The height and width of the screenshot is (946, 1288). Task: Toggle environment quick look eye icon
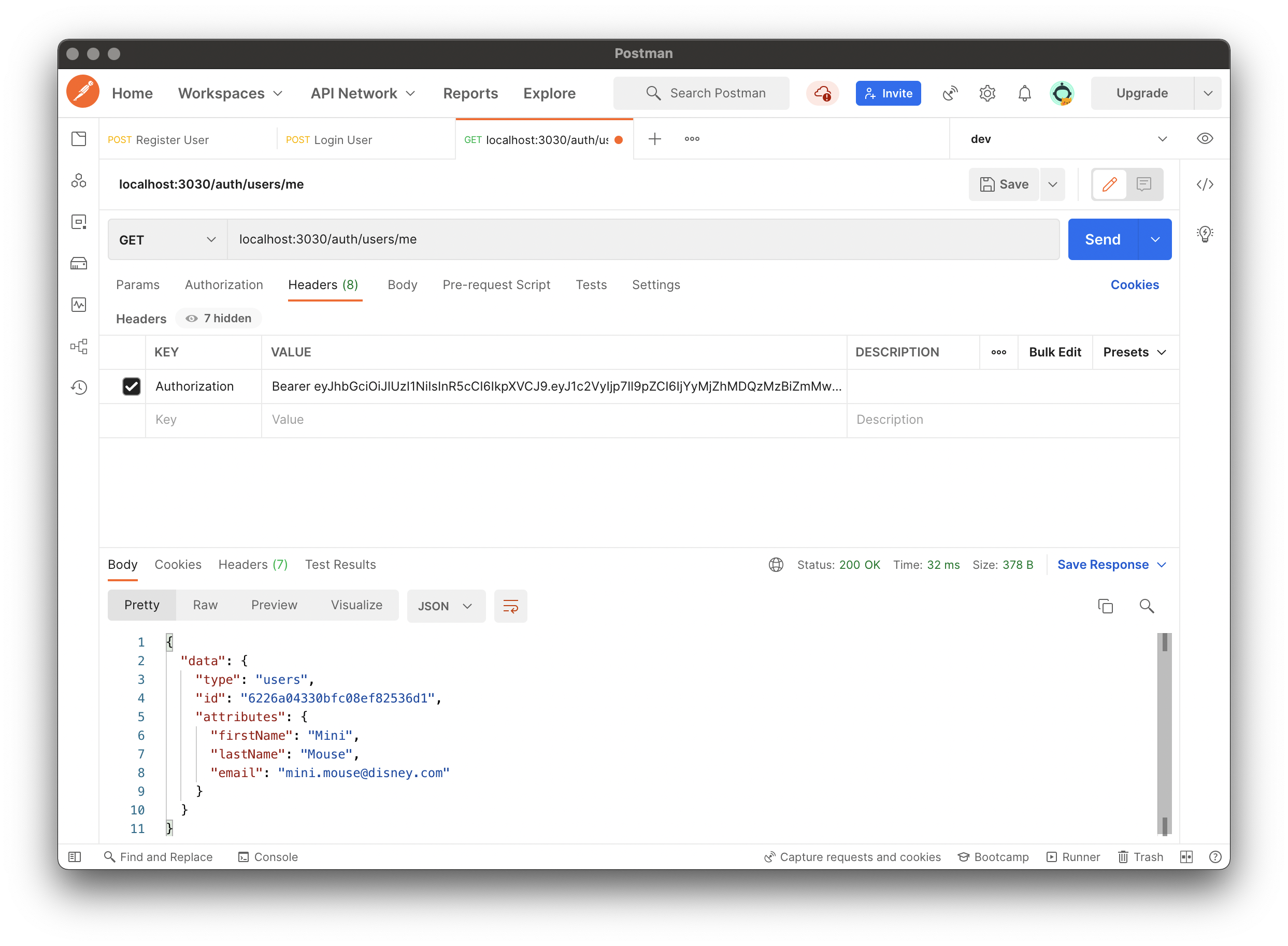pyautogui.click(x=1205, y=138)
